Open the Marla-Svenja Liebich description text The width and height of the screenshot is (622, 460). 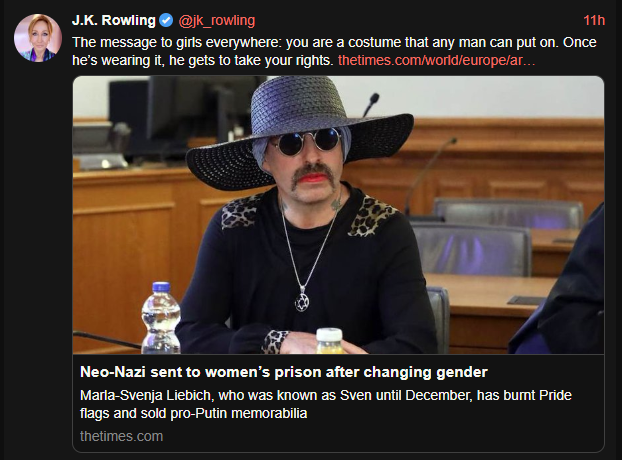tap(326, 404)
